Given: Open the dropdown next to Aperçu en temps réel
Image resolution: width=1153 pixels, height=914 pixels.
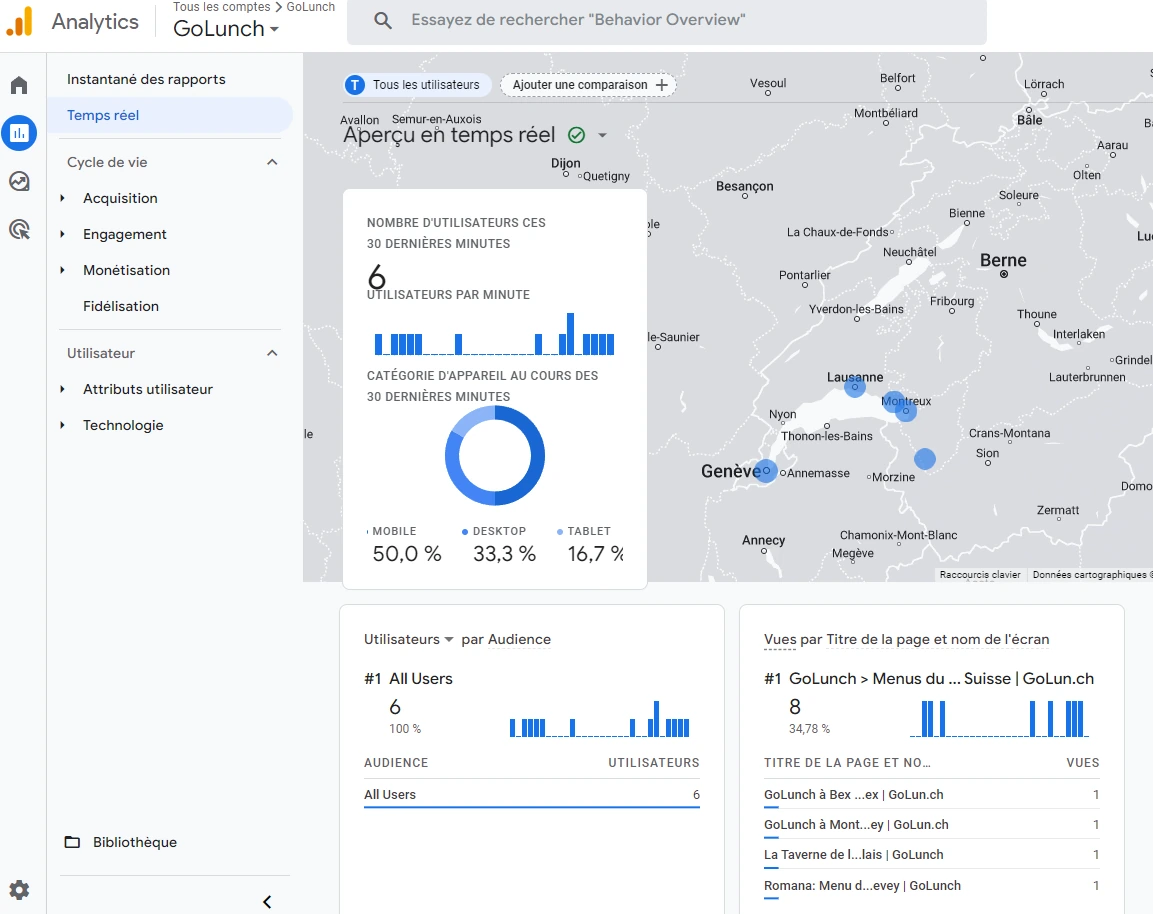Looking at the screenshot, I should coord(602,135).
